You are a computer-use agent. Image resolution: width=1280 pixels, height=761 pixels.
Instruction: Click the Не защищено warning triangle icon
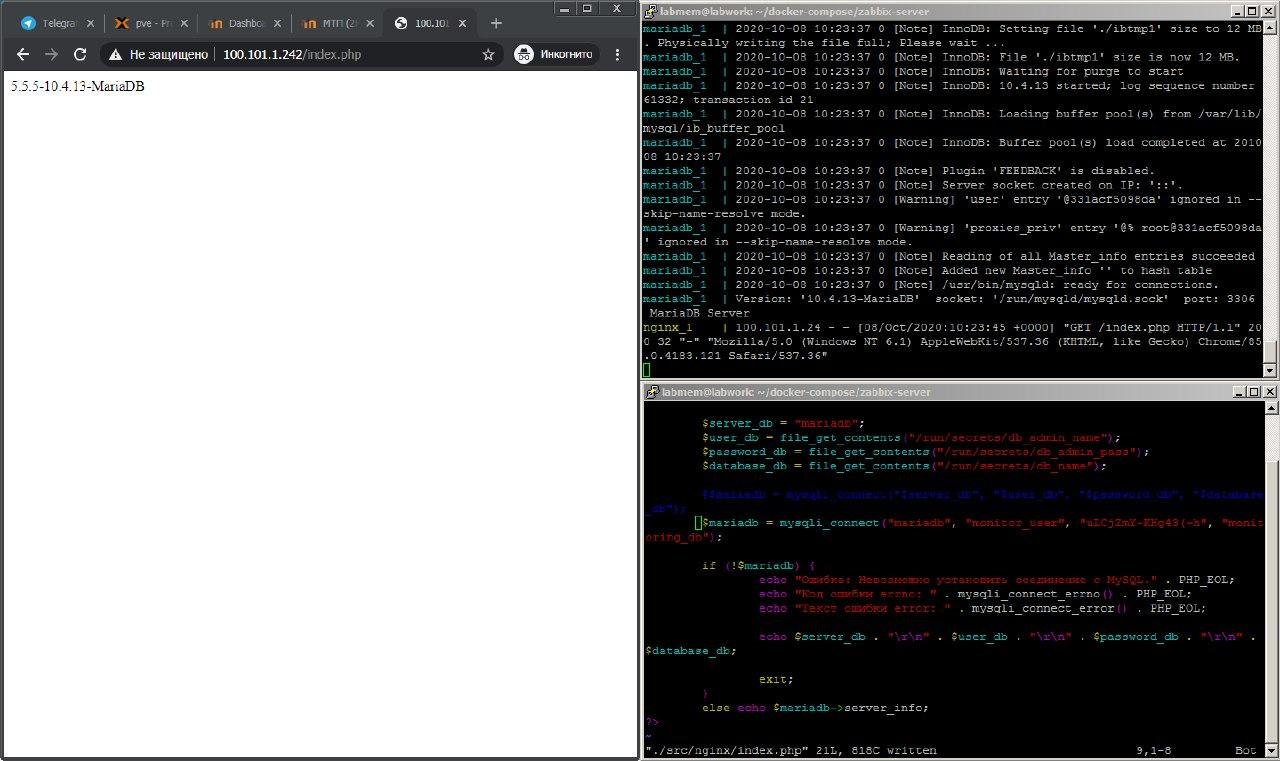[x=116, y=54]
